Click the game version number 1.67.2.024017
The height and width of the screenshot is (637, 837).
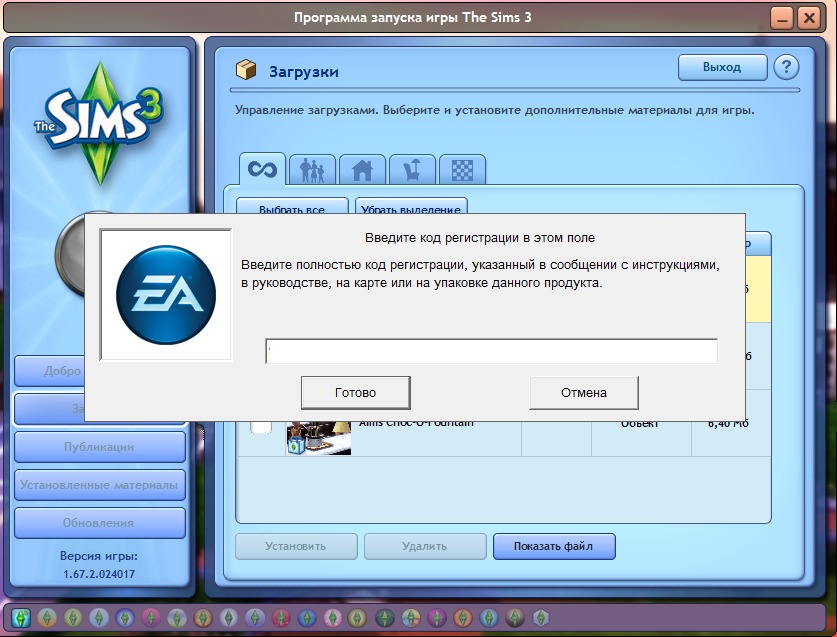click(x=99, y=574)
